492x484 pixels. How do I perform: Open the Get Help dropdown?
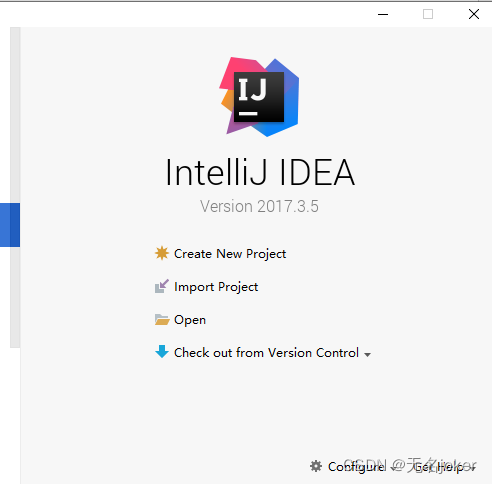[445, 467]
